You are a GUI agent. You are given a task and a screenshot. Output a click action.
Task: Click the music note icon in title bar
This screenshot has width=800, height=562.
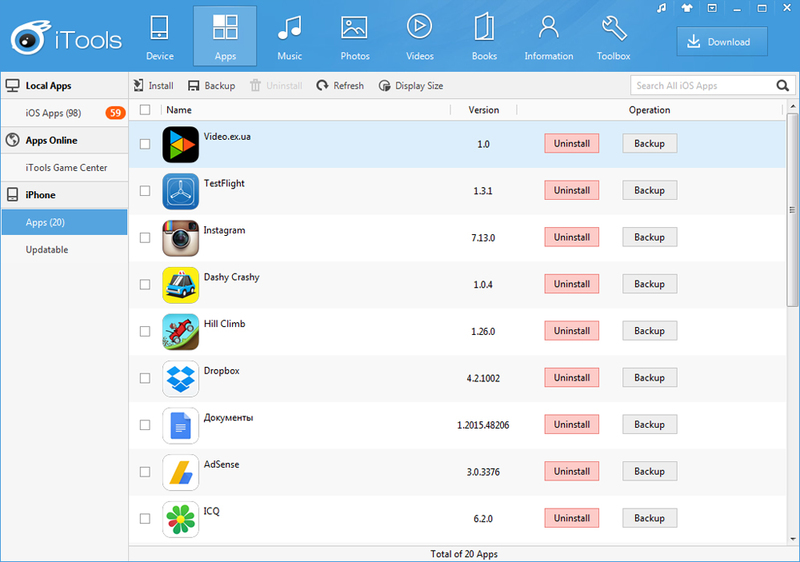tap(662, 8)
